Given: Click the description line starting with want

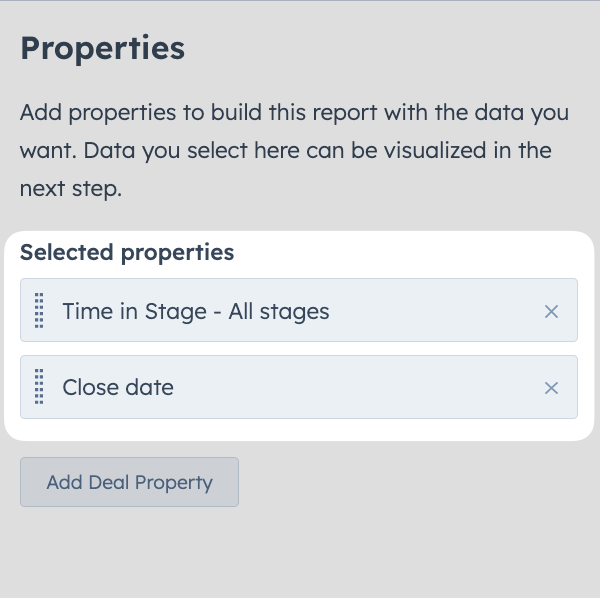Looking at the screenshot, I should (x=285, y=150).
